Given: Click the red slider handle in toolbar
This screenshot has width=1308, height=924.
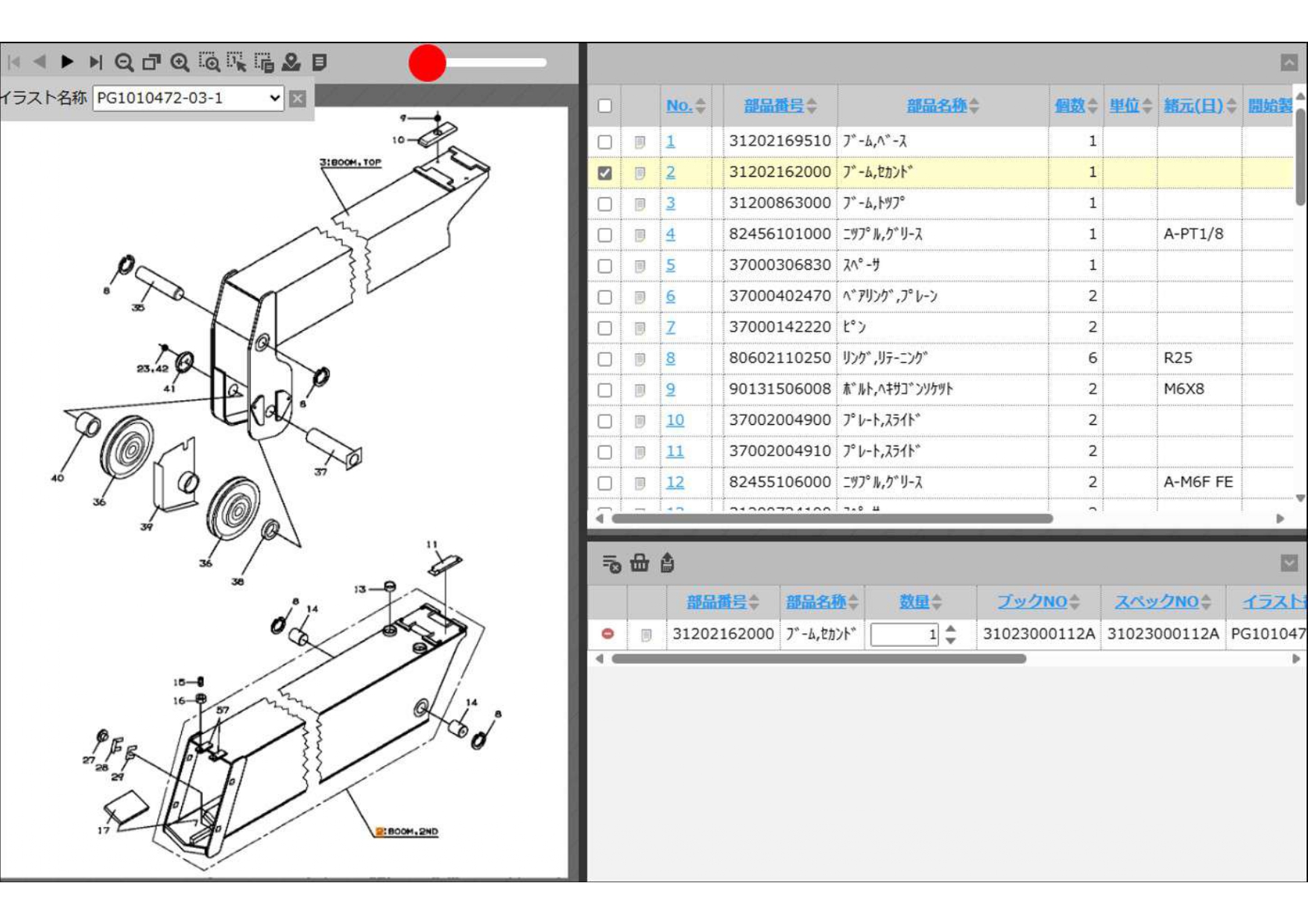Looking at the screenshot, I should 427,63.
